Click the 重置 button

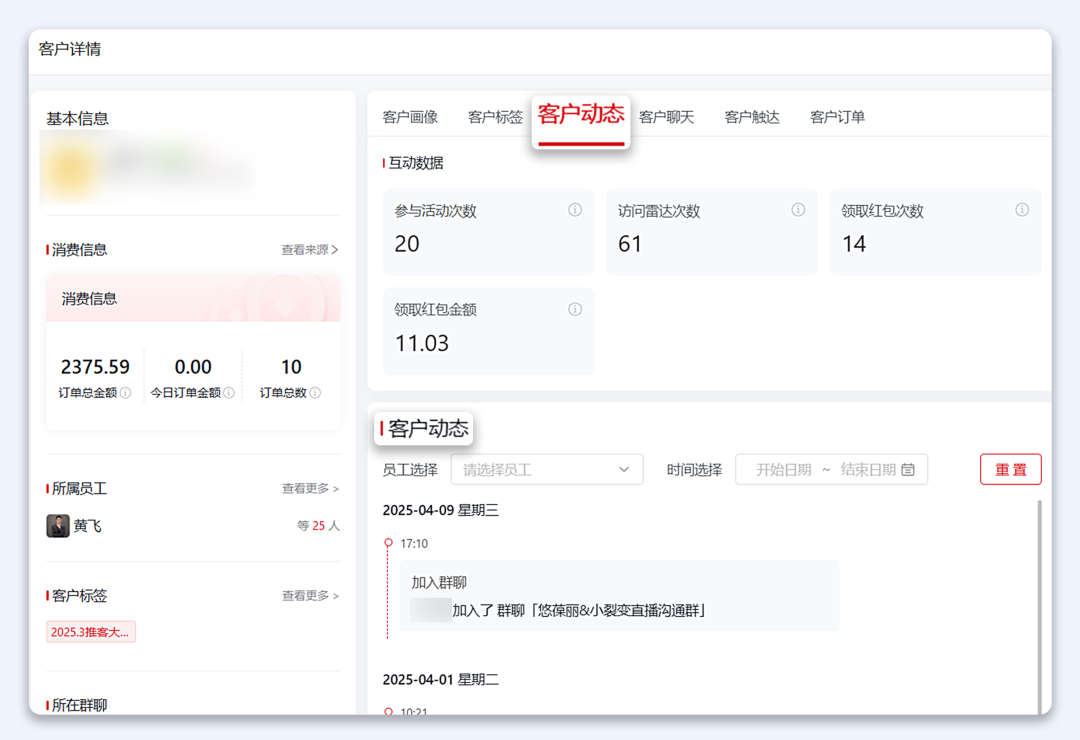point(1010,469)
